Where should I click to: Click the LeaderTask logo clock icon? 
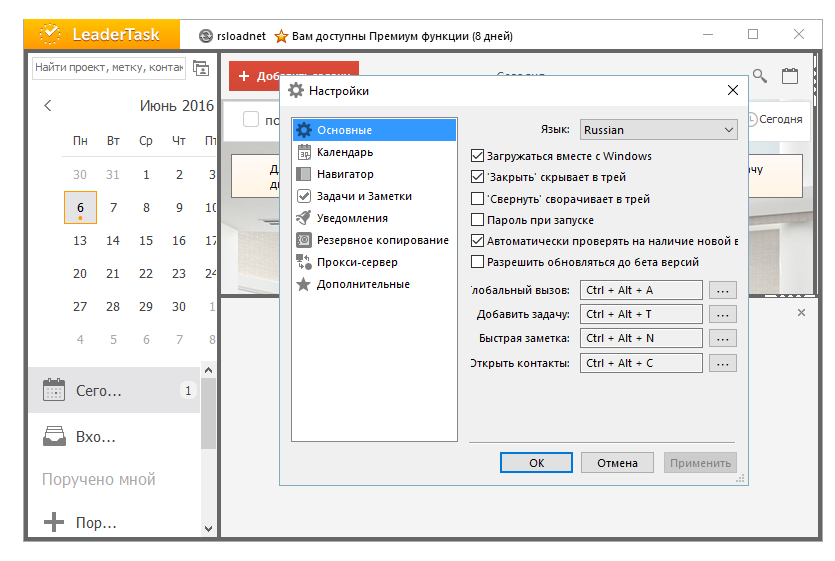[50, 35]
